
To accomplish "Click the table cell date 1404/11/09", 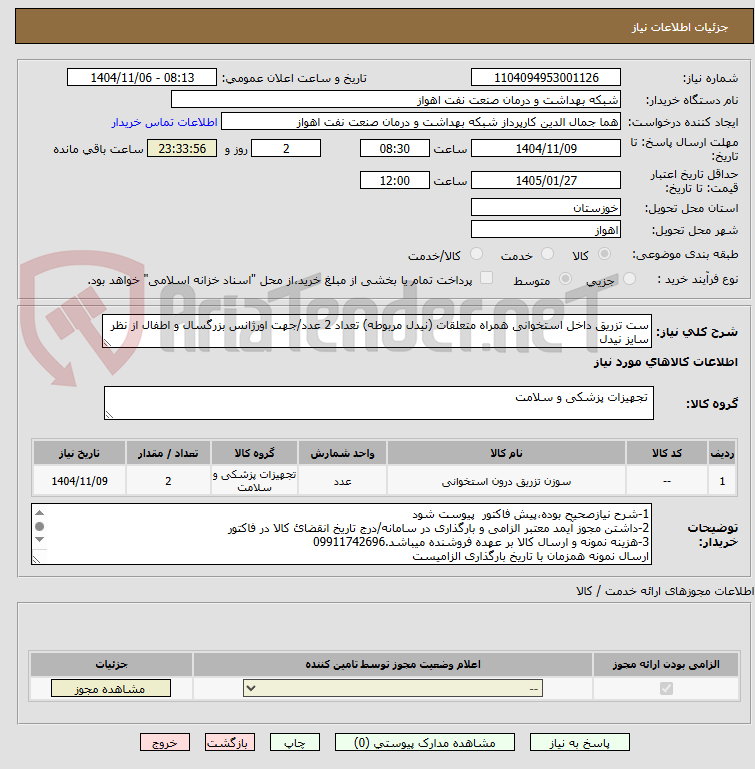I will (x=79, y=481).
